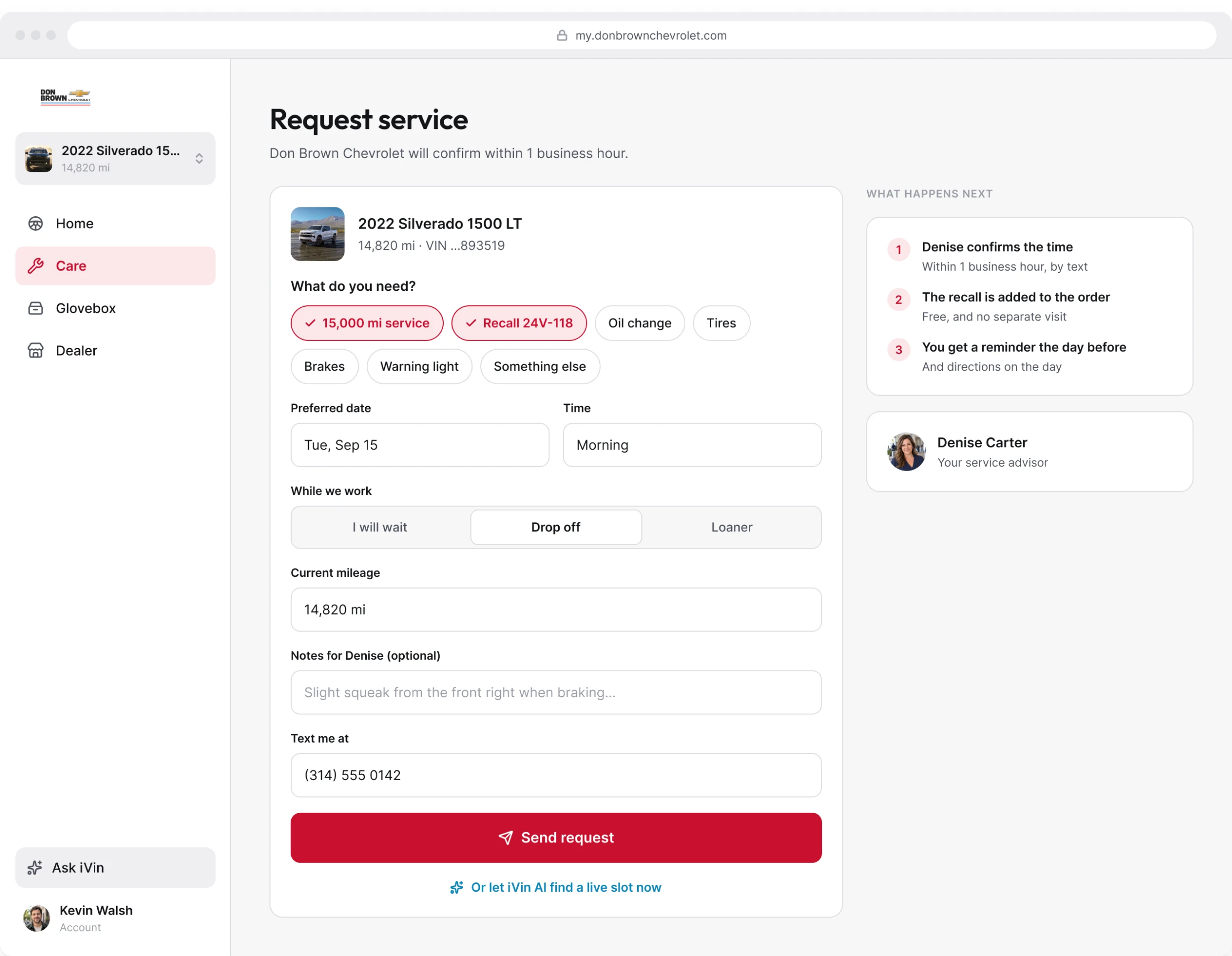Select the Tires chip
Screen dimensions: 1232x956
tap(722, 323)
